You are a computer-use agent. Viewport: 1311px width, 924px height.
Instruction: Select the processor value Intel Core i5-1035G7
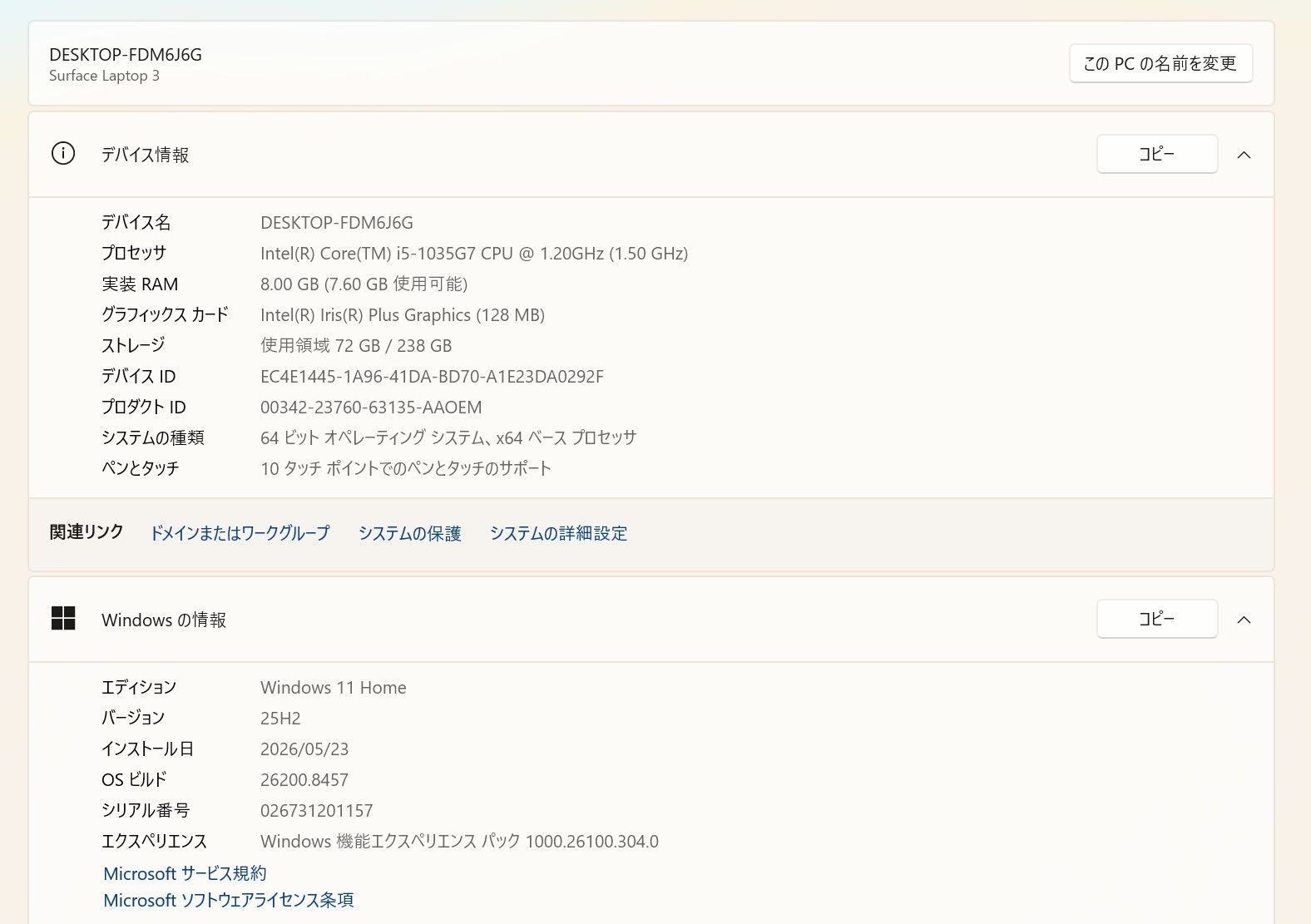[x=474, y=254]
